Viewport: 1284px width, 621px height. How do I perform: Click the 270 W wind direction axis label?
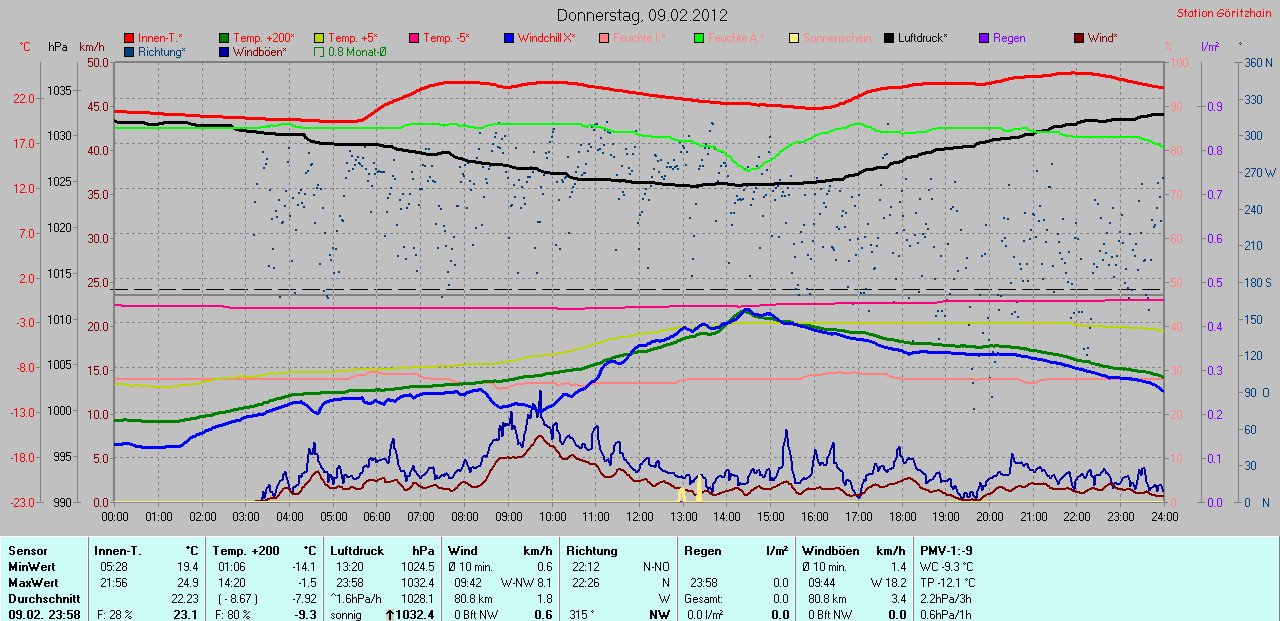click(x=1259, y=172)
